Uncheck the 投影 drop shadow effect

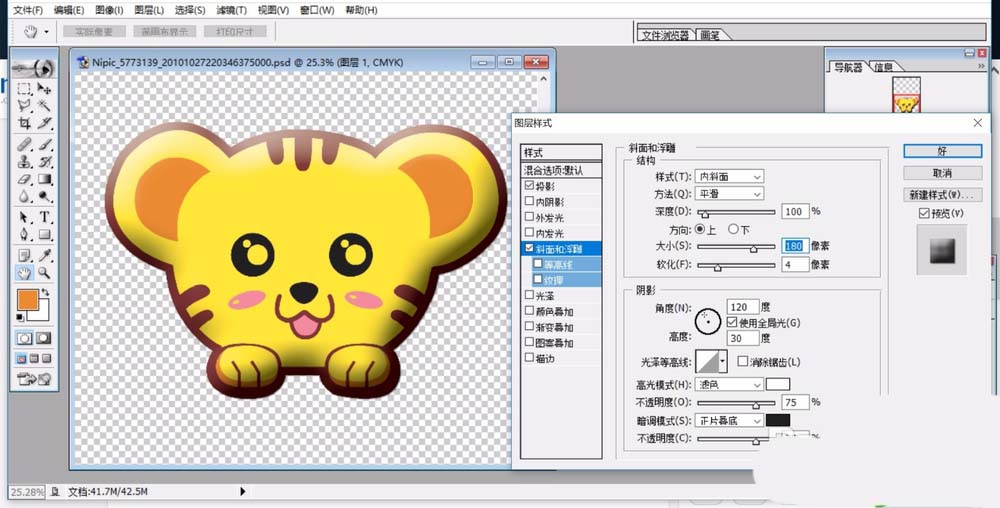click(x=529, y=185)
